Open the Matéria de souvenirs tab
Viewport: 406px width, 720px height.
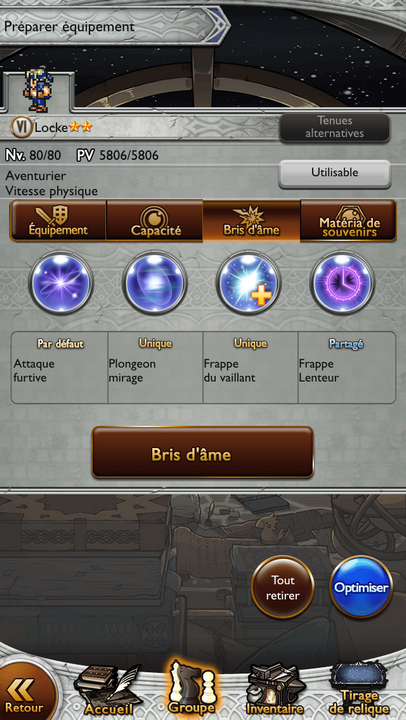point(348,220)
